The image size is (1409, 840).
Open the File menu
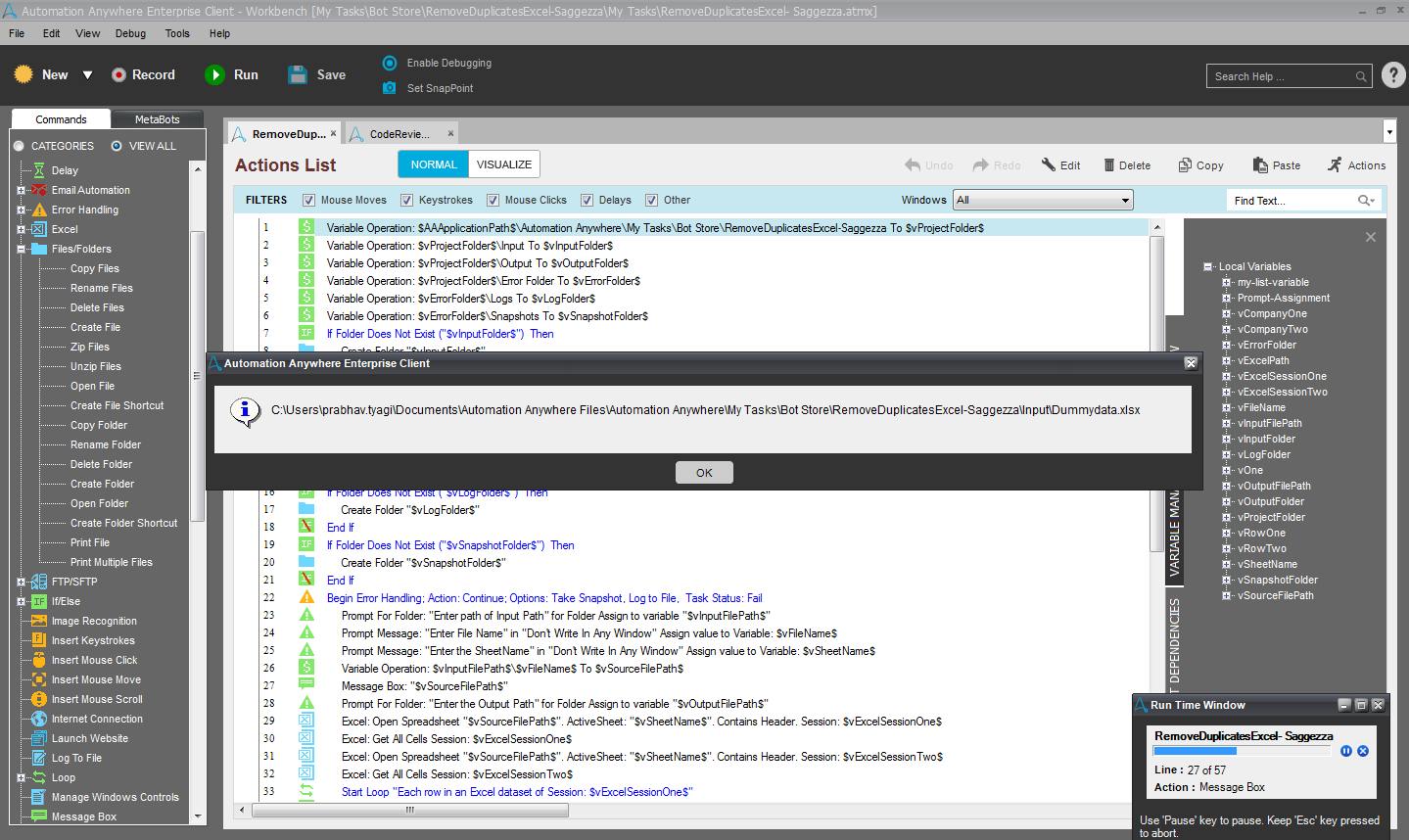[17, 33]
